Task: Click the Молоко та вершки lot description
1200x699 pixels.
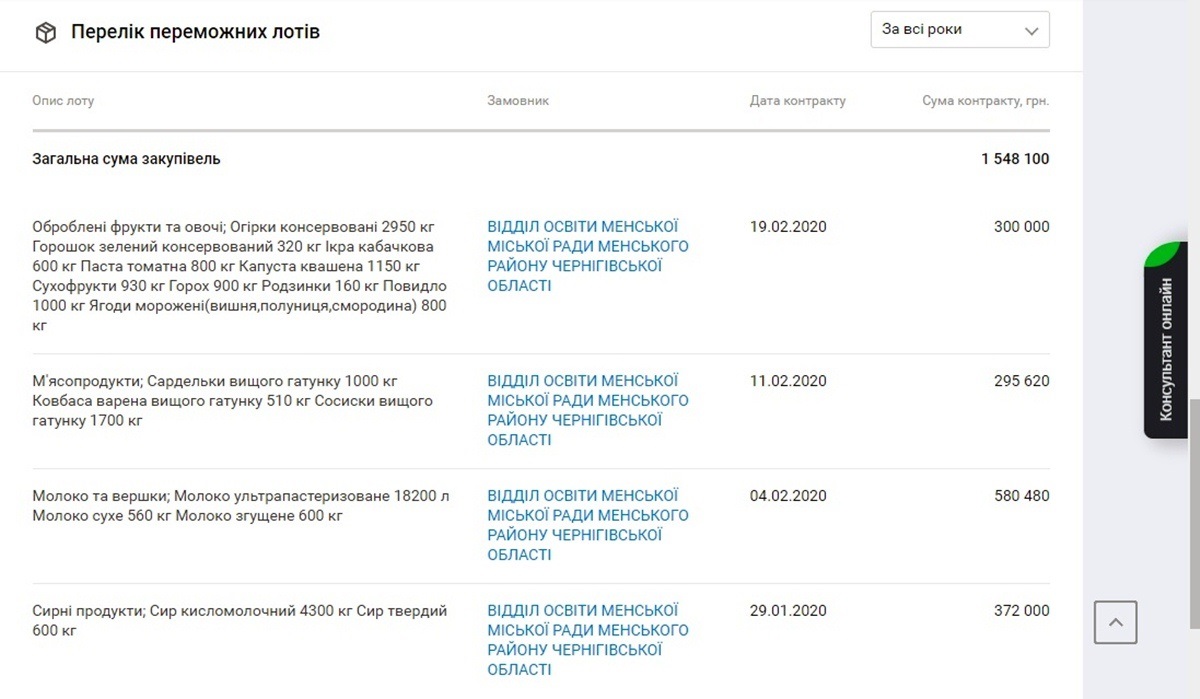Action: coord(241,506)
